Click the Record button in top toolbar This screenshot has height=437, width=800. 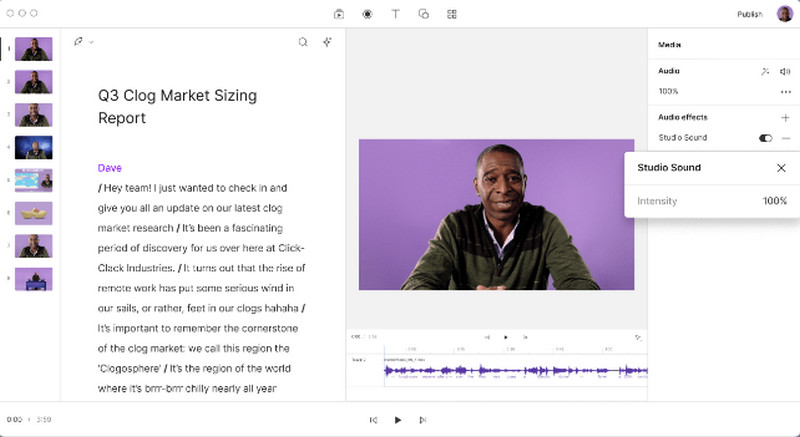click(367, 14)
